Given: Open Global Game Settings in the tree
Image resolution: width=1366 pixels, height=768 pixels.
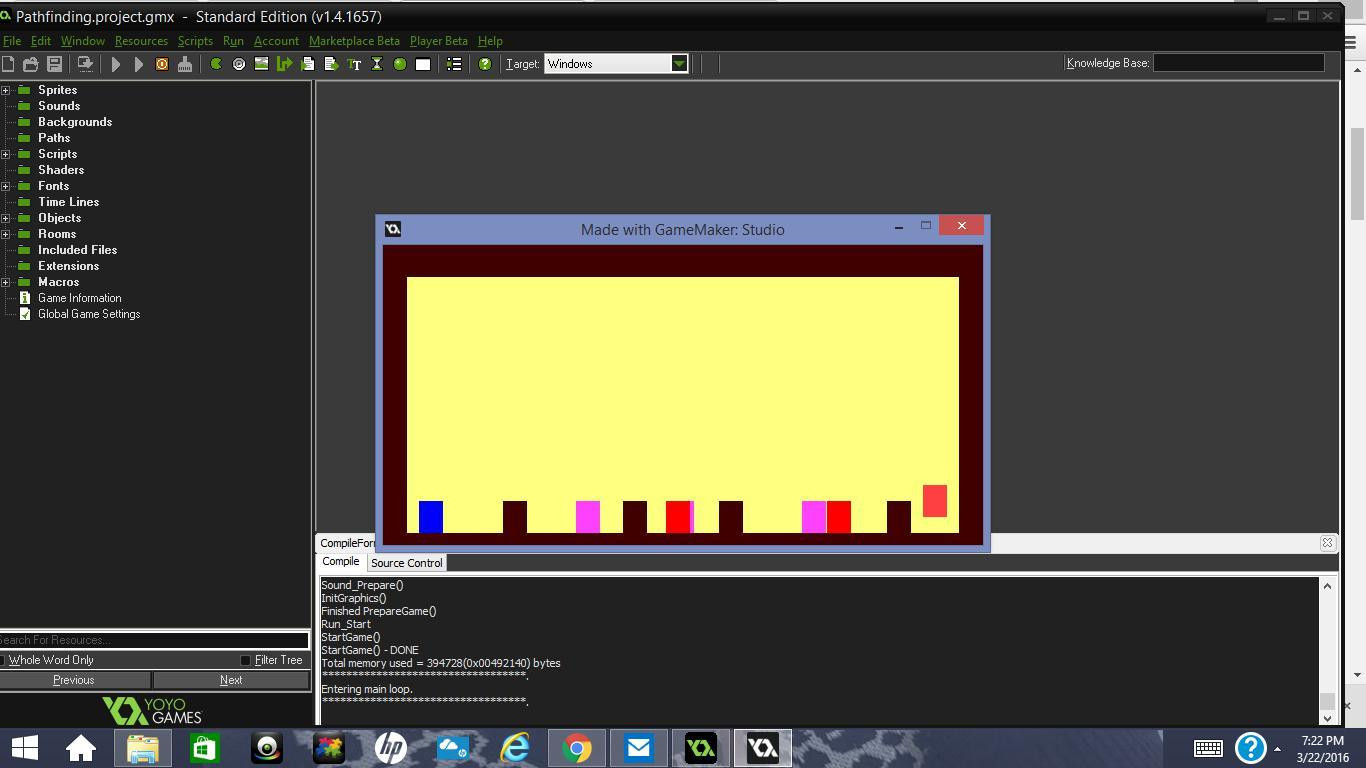Looking at the screenshot, I should point(89,314).
